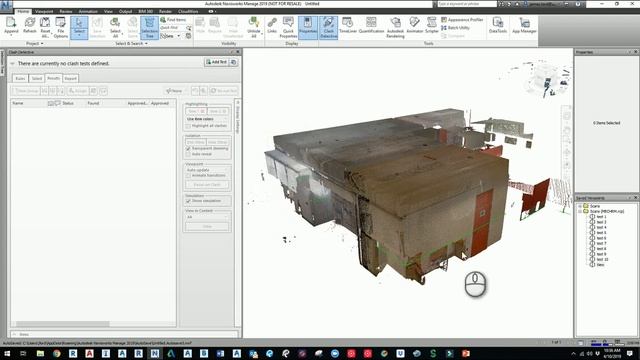Image resolution: width=640 pixels, height=360 pixels.
Task: Toggle the Selection Tree panel
Action: (x=149, y=27)
